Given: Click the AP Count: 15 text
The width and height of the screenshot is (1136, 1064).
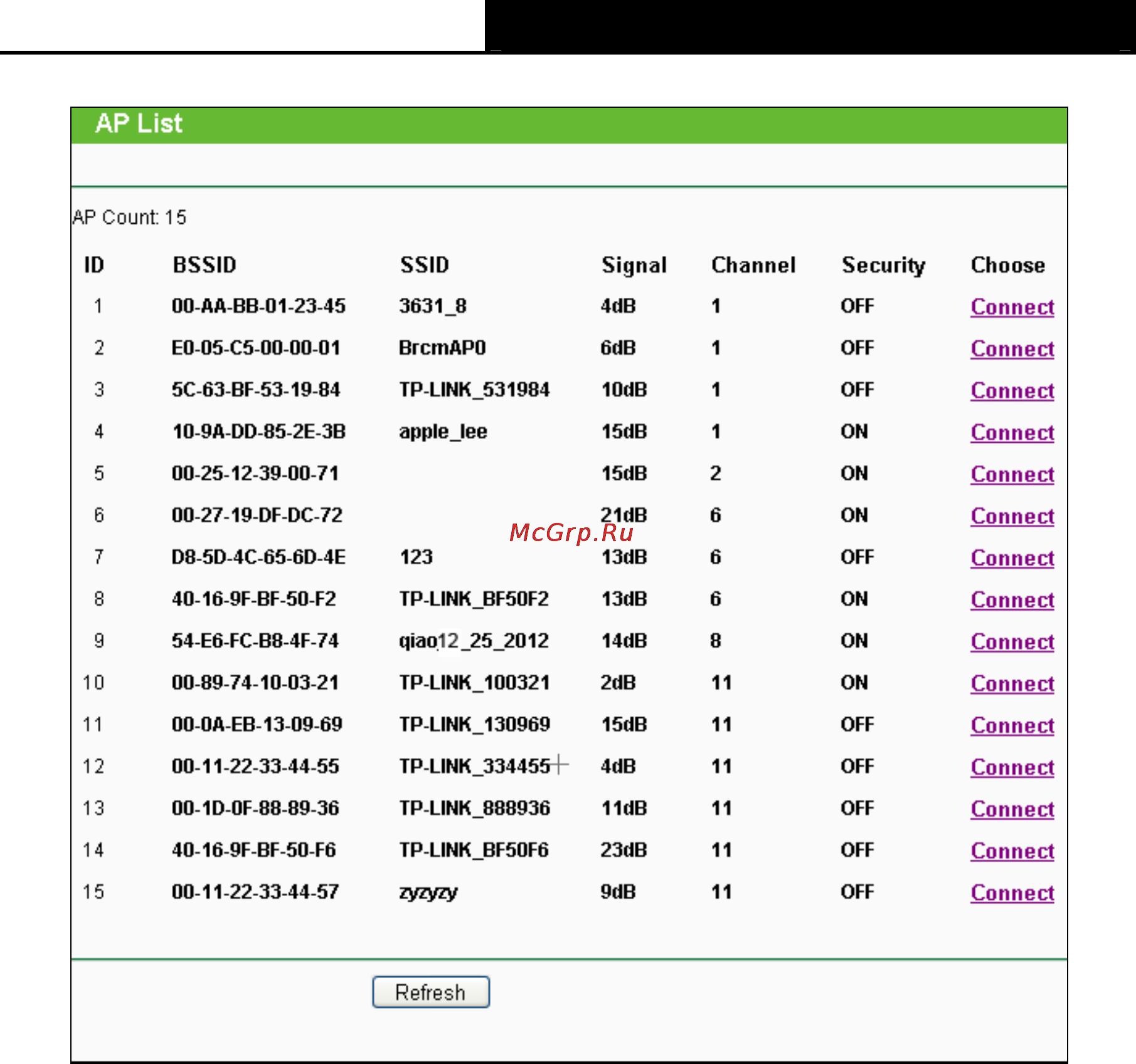Looking at the screenshot, I should point(130,217).
